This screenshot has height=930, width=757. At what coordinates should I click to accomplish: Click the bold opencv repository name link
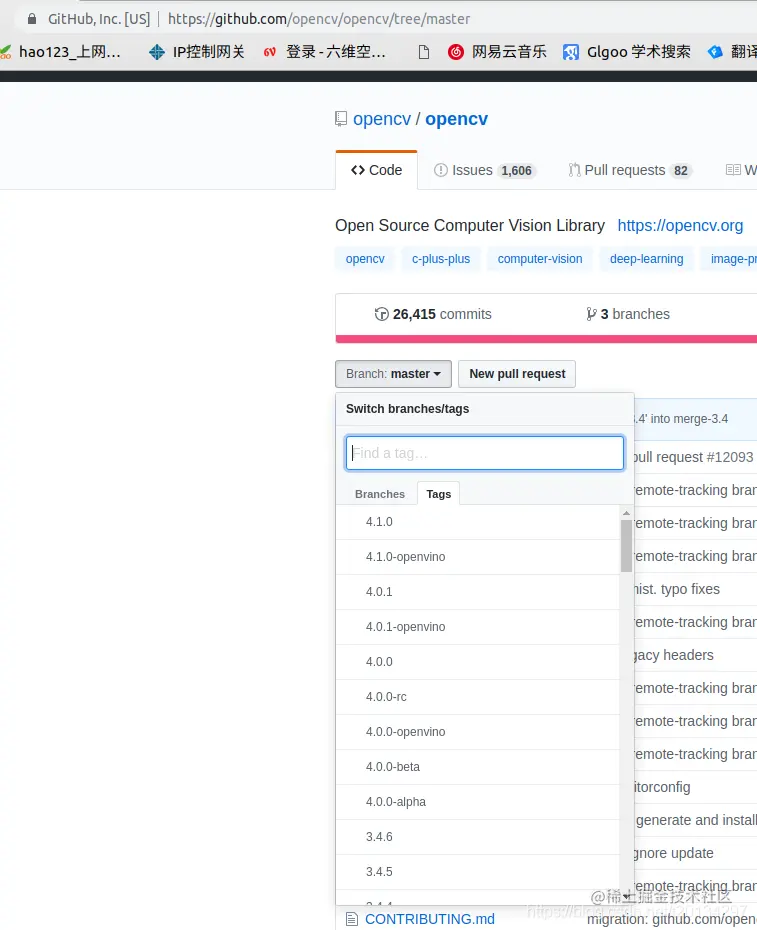click(x=456, y=119)
